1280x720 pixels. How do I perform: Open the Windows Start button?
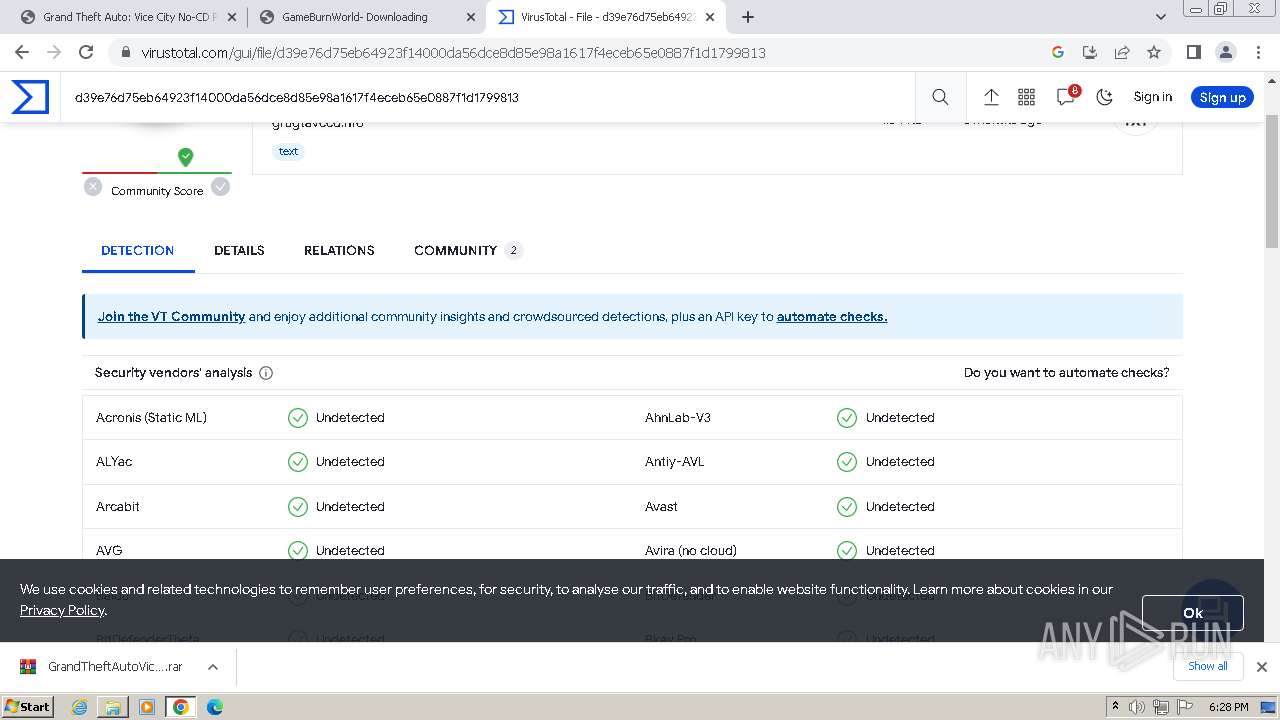coord(27,706)
